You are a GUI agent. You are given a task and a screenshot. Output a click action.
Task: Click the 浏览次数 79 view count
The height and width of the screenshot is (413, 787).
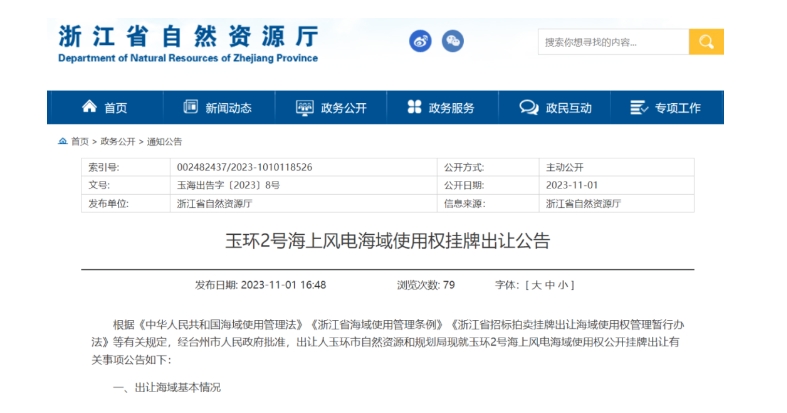[x=426, y=285]
